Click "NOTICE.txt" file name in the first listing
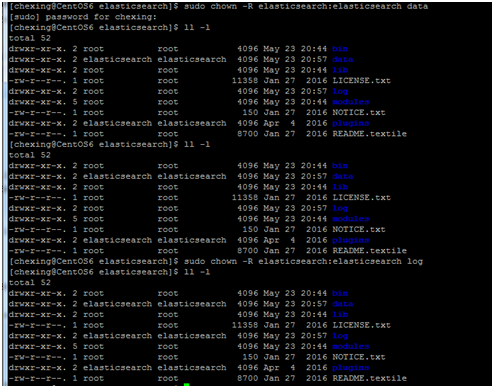Viewport: 494px width, 388px height. coord(359,113)
